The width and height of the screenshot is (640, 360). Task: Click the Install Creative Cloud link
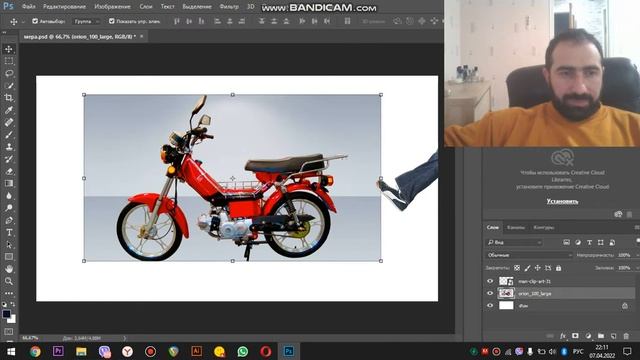[x=562, y=201]
